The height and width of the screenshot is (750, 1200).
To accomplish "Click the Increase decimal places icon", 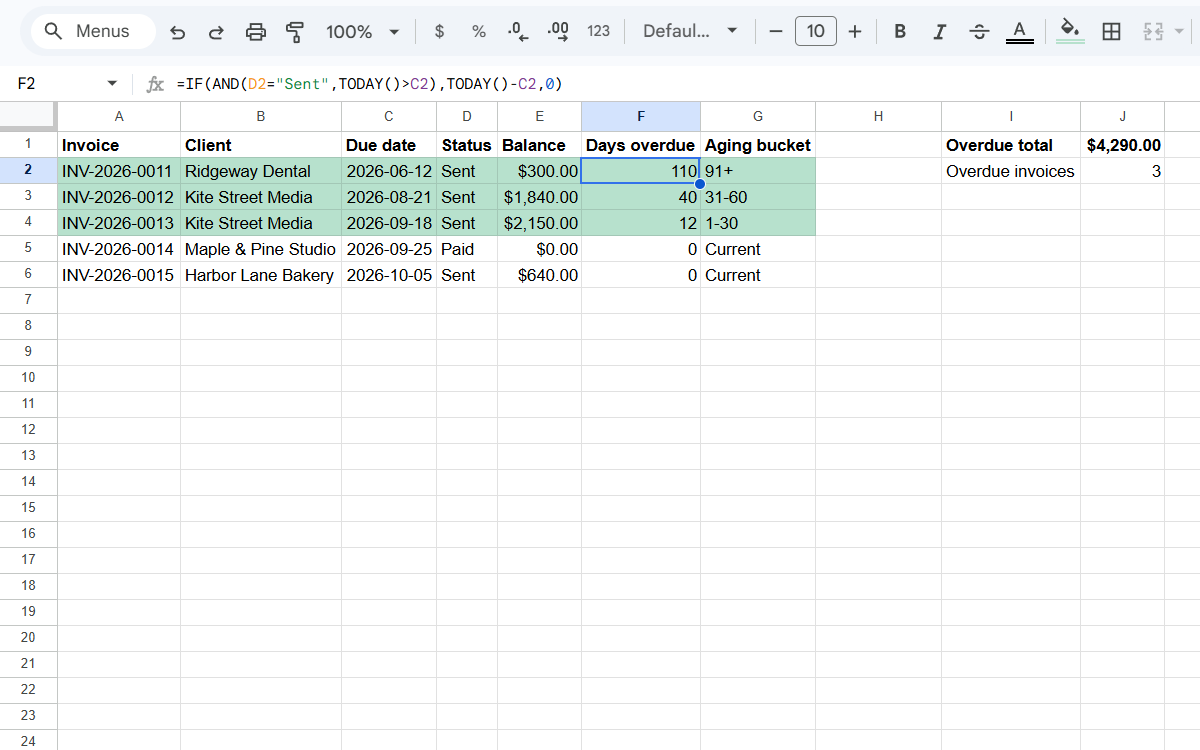I will point(559,32).
